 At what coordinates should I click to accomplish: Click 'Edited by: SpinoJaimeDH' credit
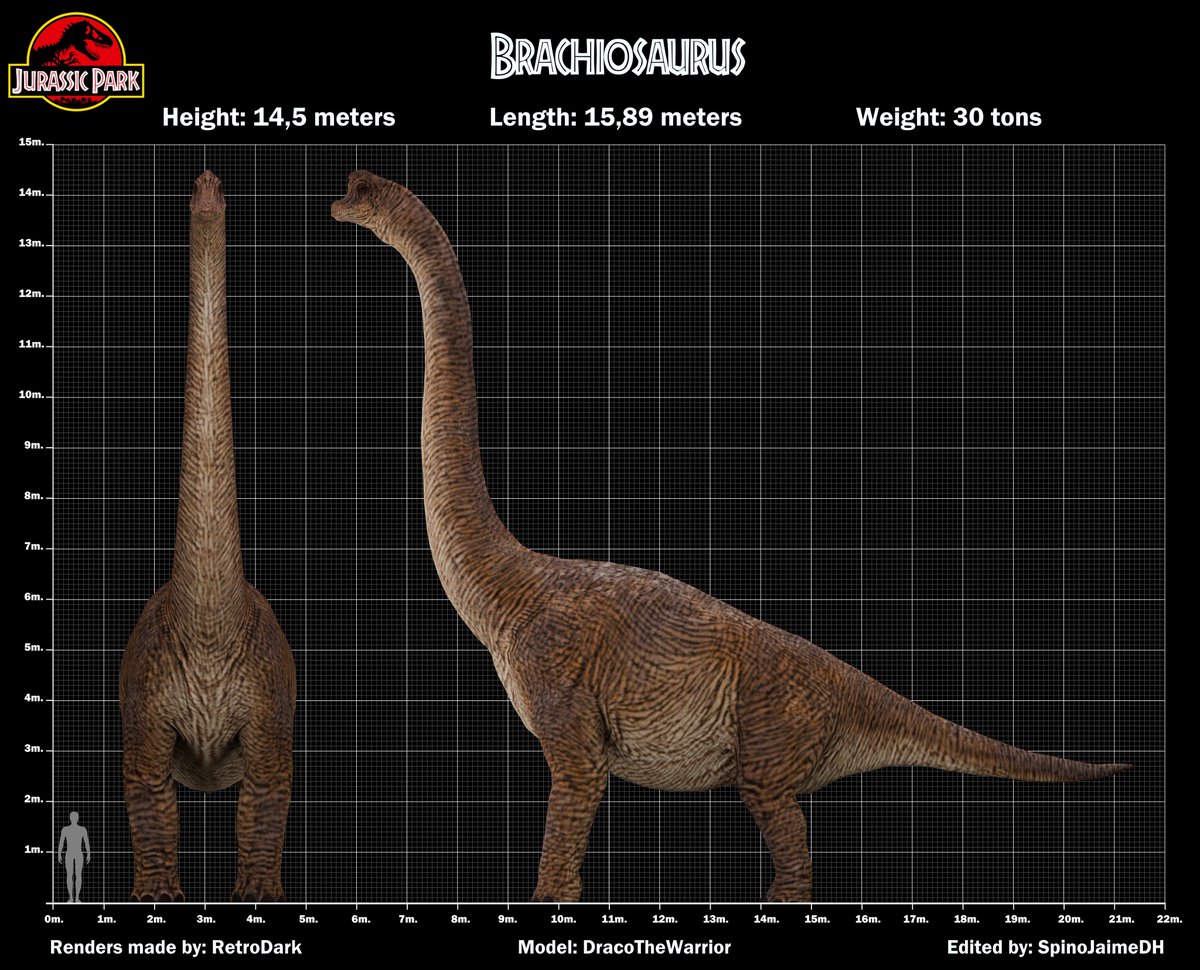coord(1056,946)
